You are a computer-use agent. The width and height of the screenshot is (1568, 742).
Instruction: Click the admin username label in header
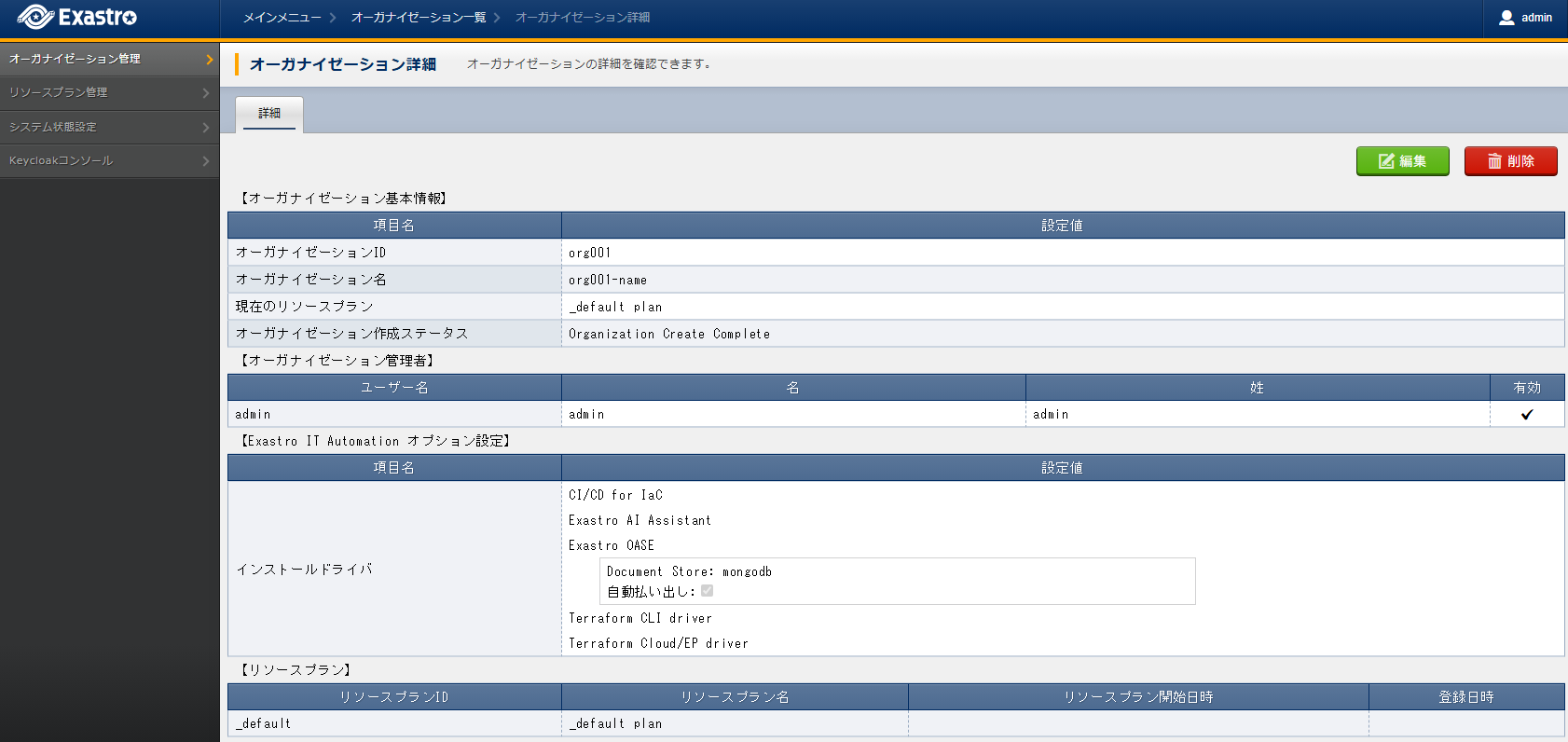tap(1536, 18)
